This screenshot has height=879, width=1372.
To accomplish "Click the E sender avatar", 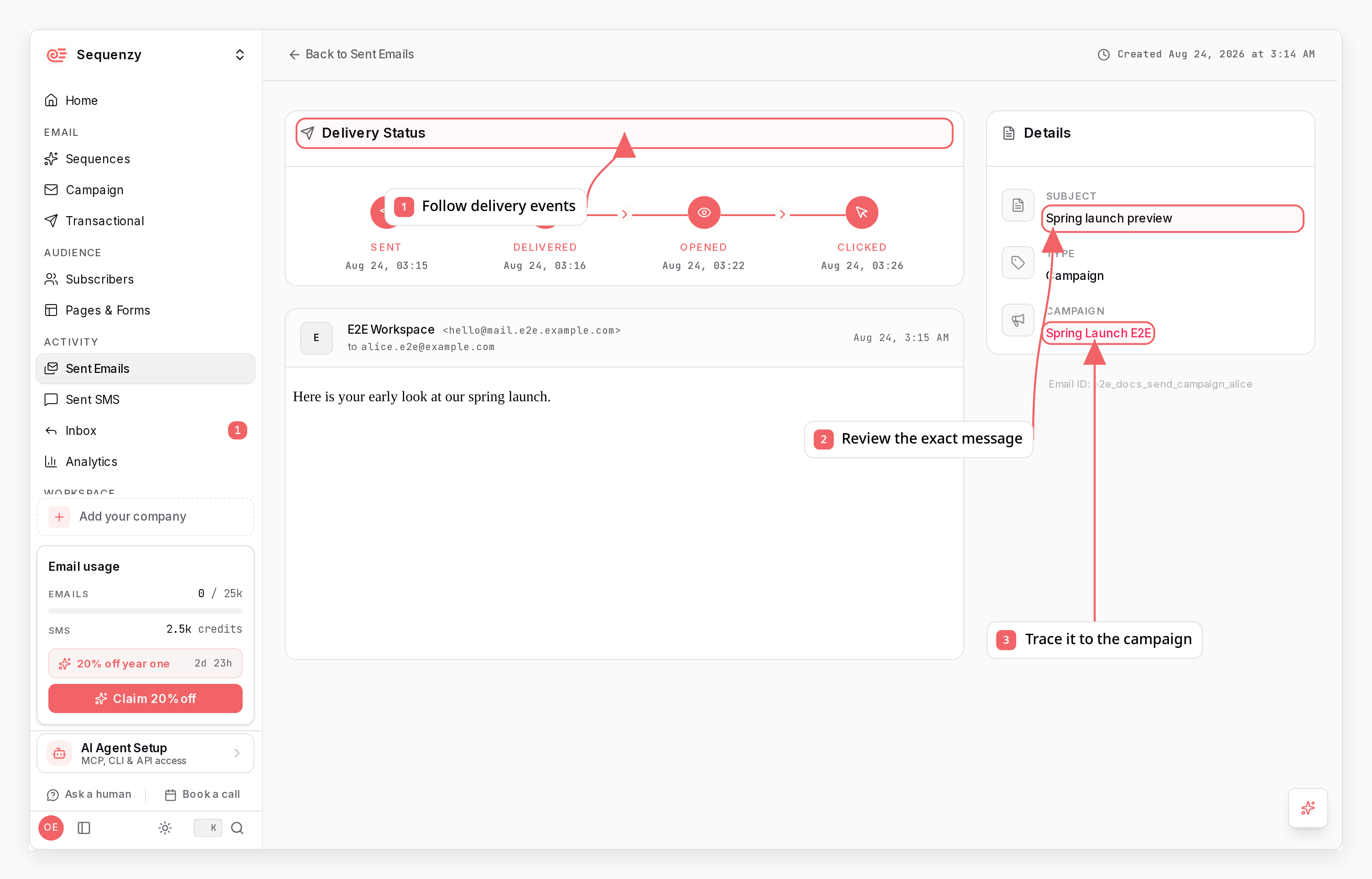I will click(x=316, y=338).
